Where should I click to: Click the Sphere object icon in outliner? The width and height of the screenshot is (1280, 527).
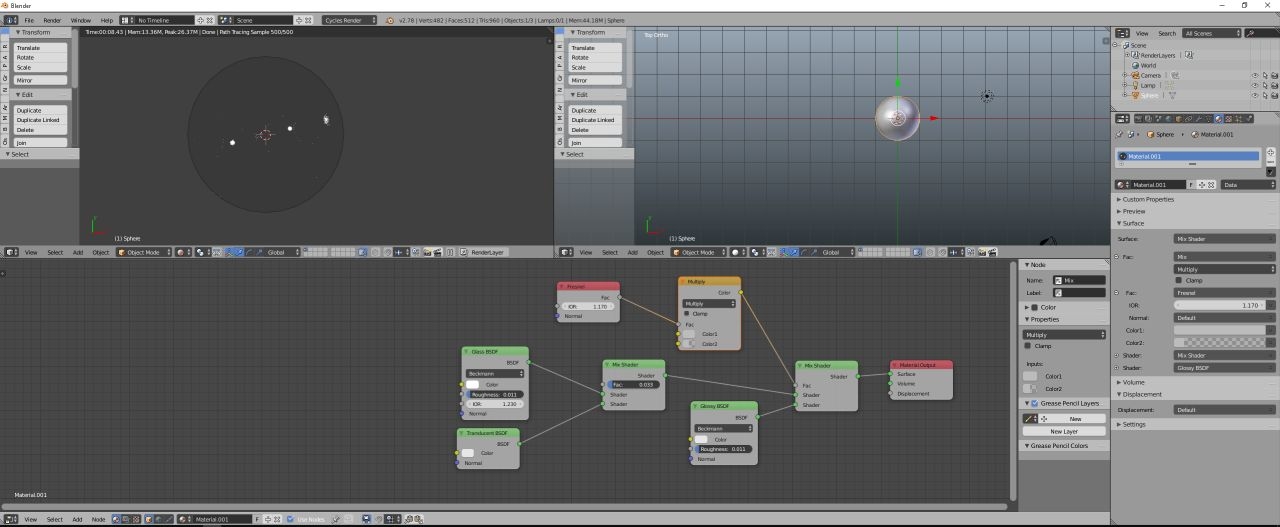[x=1135, y=96]
